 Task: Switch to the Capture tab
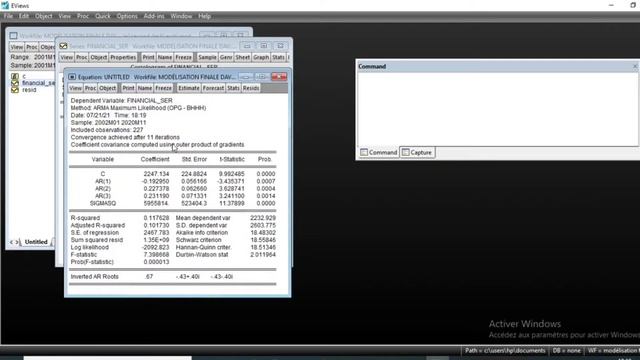click(x=417, y=152)
